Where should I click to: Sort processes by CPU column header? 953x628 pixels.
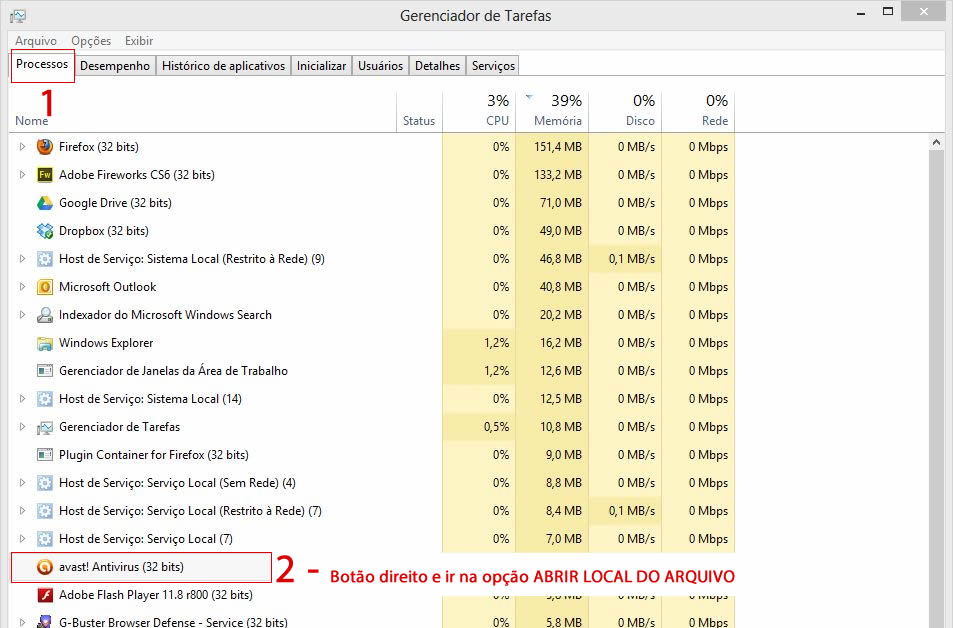497,120
